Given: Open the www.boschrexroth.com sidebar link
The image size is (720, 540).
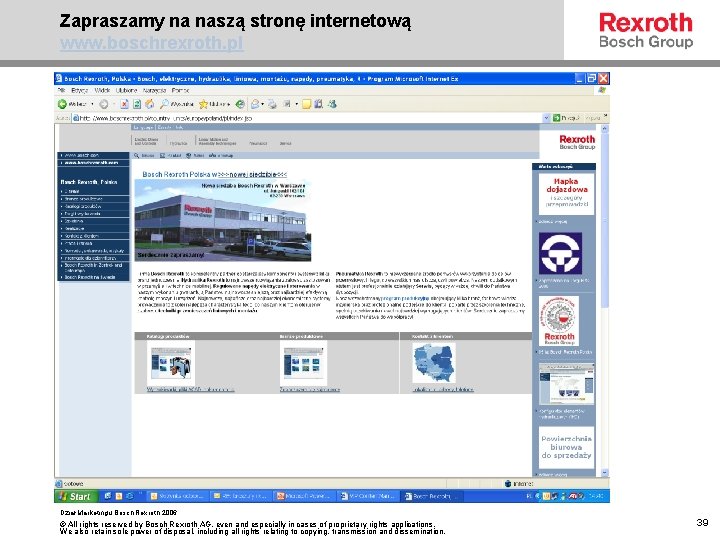Looking at the screenshot, I should pos(93,163).
